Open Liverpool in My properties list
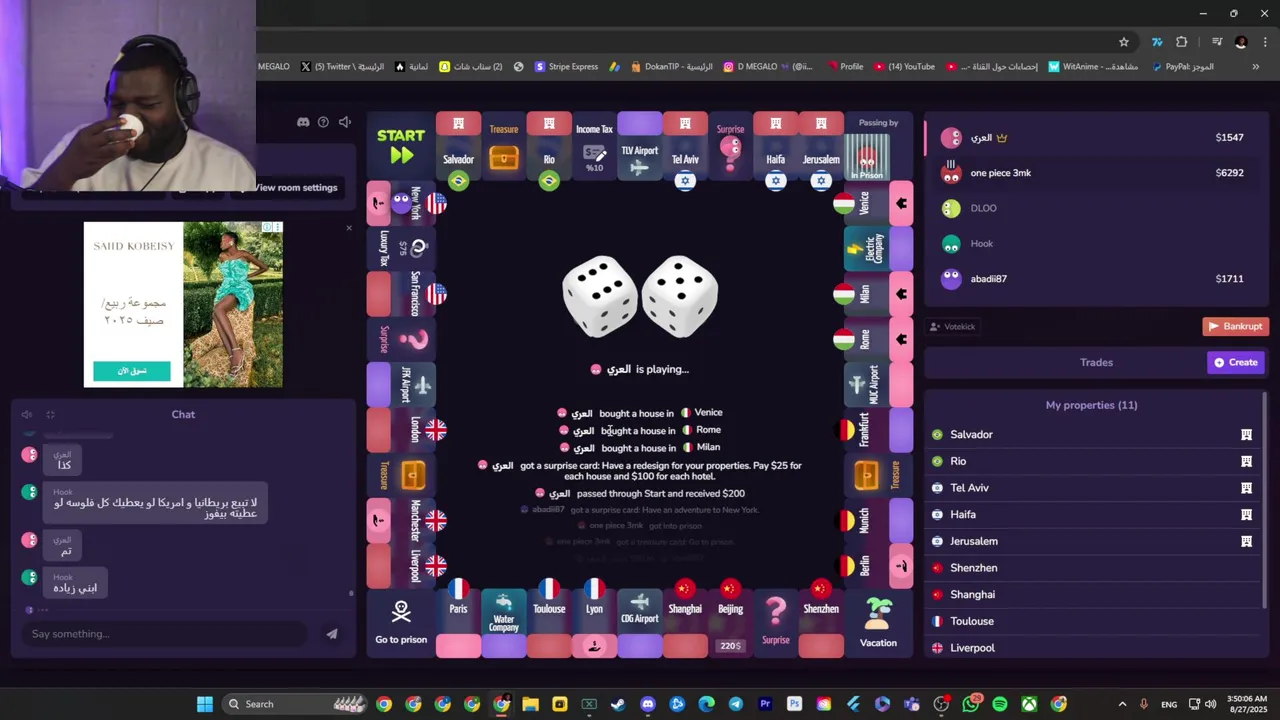 point(1091,648)
